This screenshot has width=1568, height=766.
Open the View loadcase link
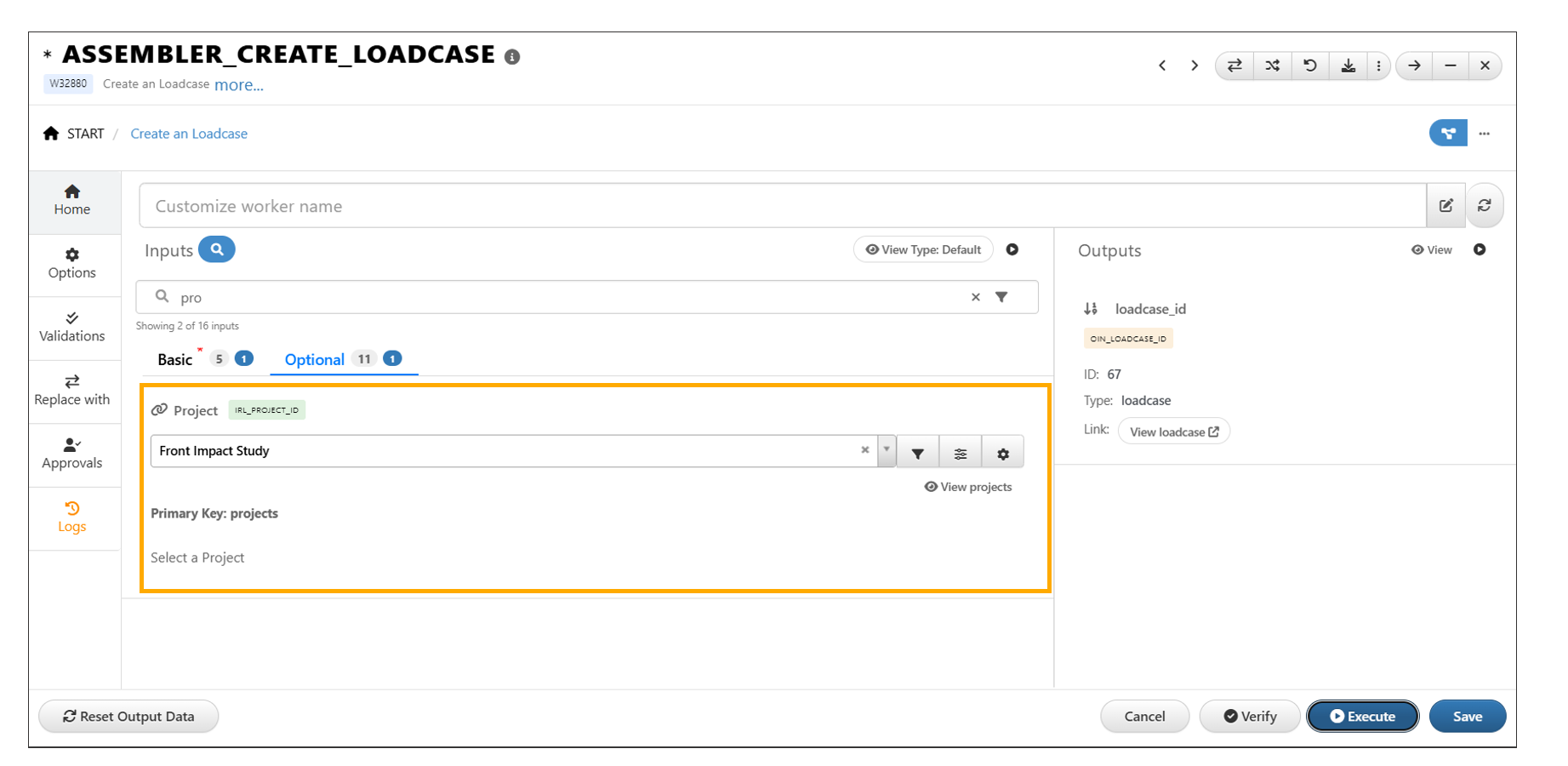coord(1173,432)
